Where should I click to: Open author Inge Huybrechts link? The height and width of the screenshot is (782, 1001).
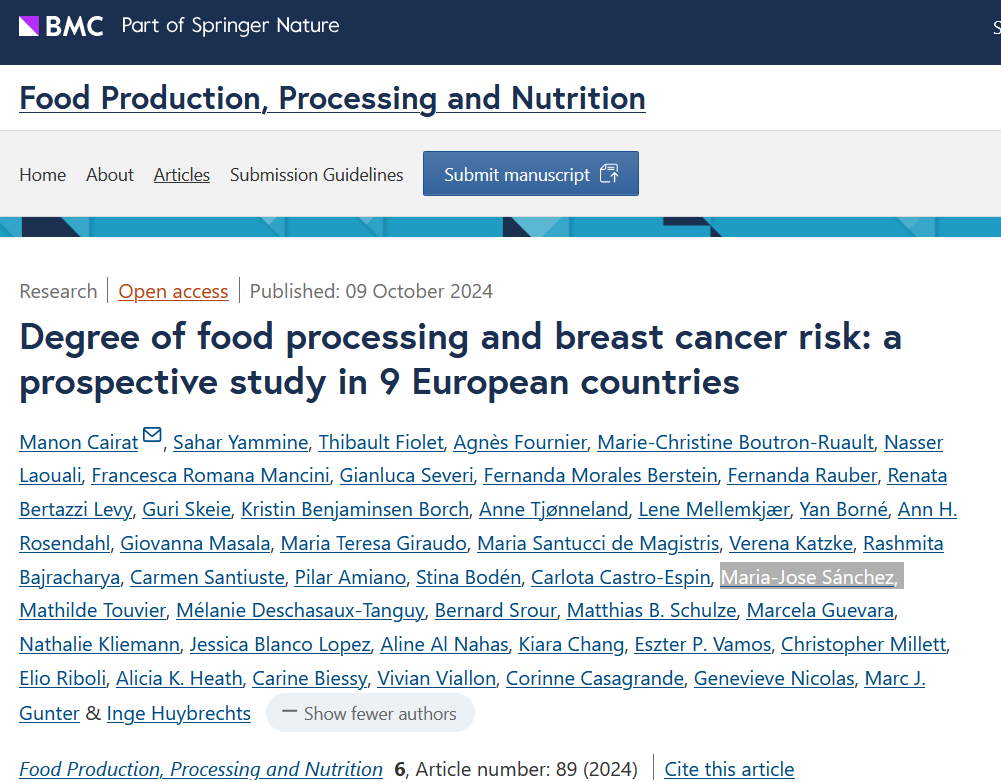179,714
